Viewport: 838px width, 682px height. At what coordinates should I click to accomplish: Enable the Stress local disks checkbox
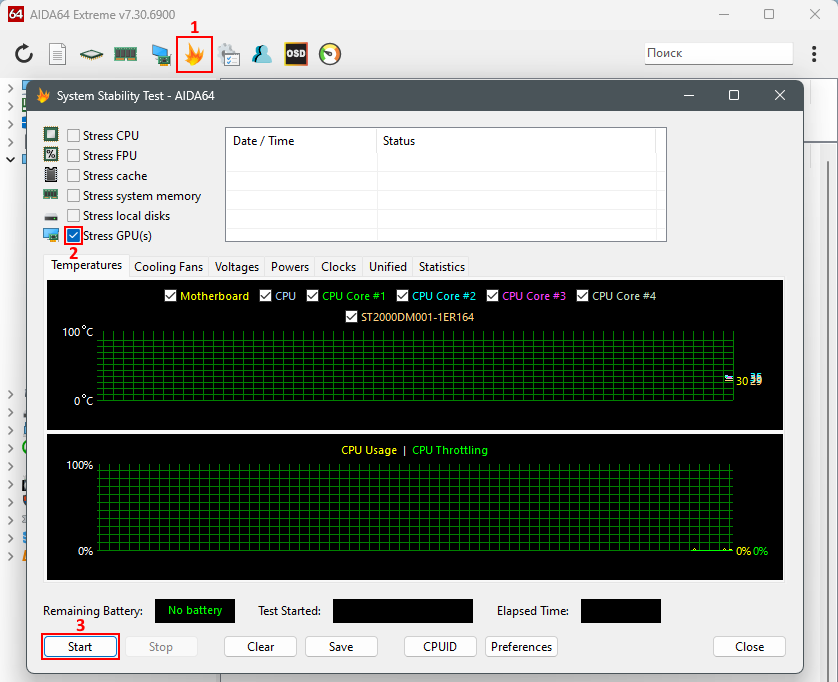73,215
